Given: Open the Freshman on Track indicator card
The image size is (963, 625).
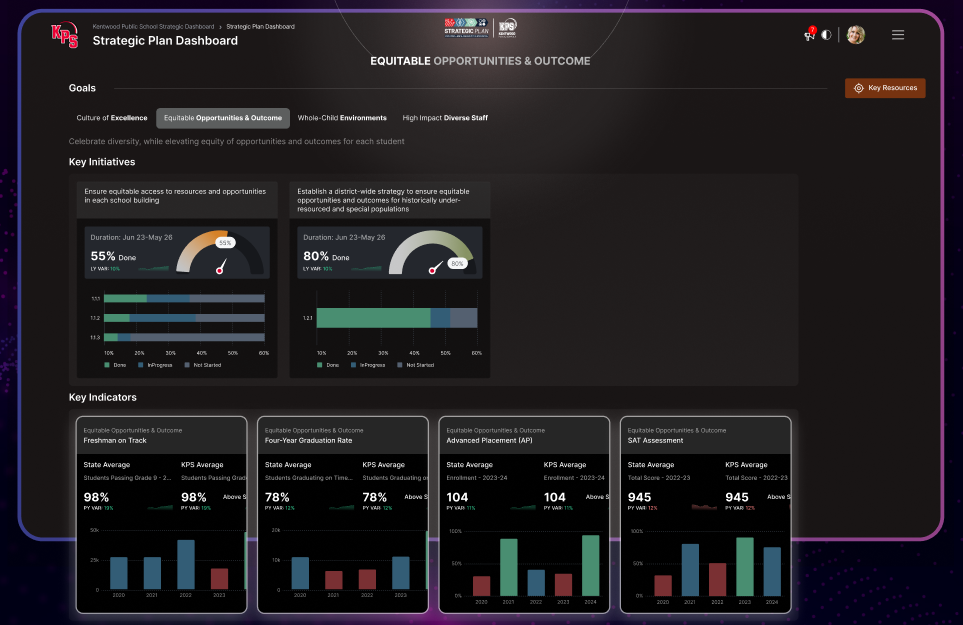Looking at the screenshot, I should [x=162, y=435].
